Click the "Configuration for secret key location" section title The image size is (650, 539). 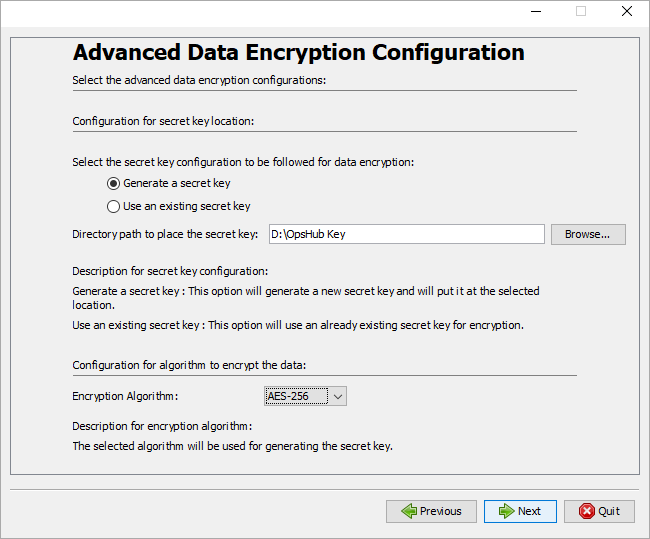(163, 121)
